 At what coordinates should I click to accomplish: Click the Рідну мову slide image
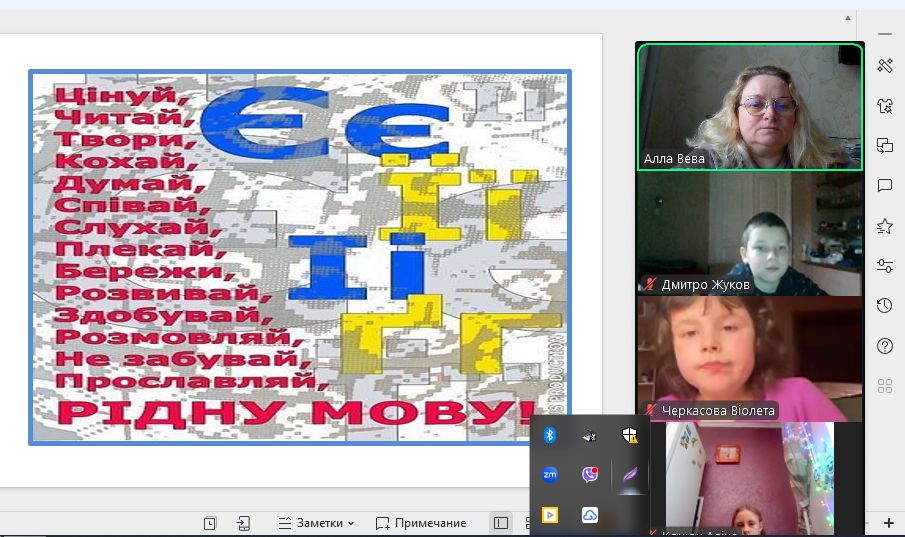tap(299, 256)
